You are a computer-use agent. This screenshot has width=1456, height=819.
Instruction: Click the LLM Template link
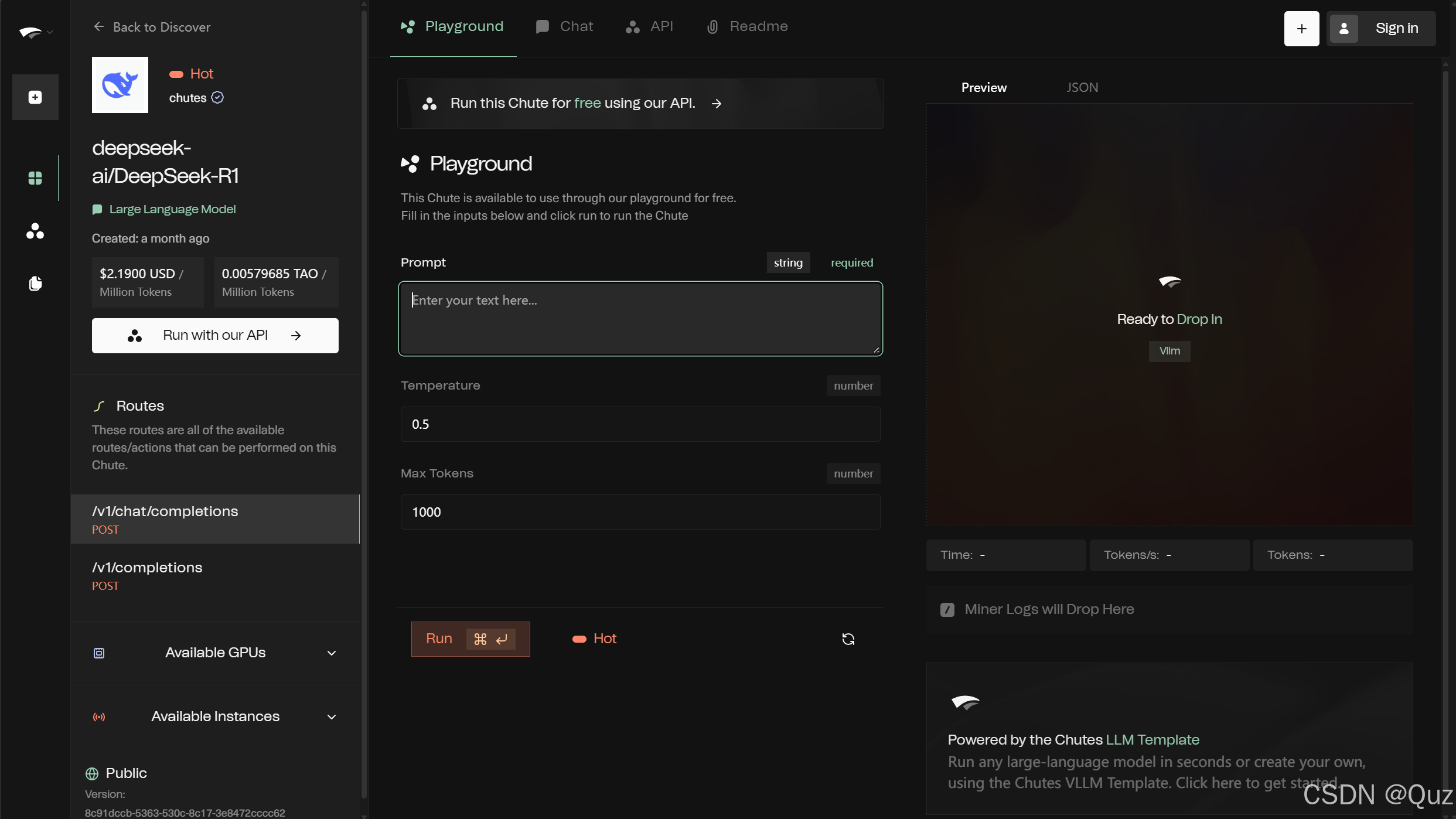(x=1152, y=740)
